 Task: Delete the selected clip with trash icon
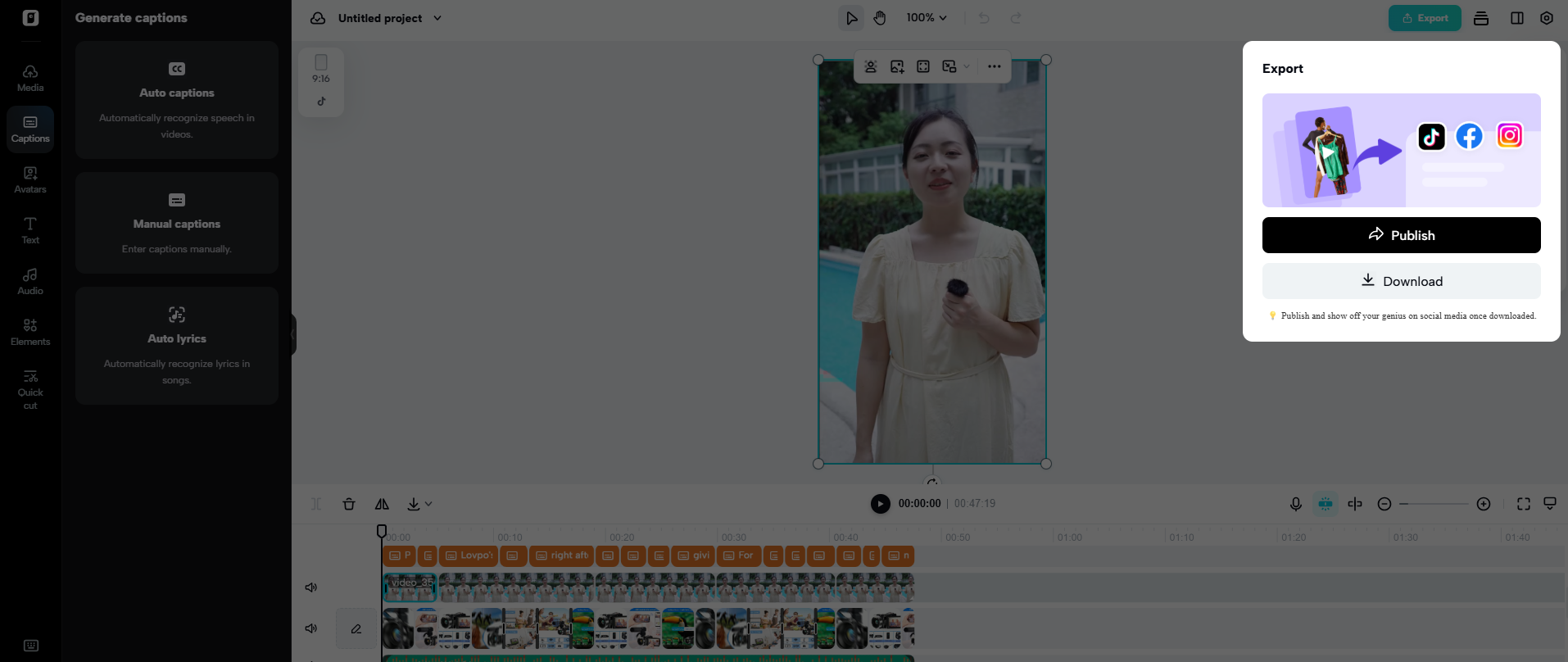pyautogui.click(x=349, y=504)
